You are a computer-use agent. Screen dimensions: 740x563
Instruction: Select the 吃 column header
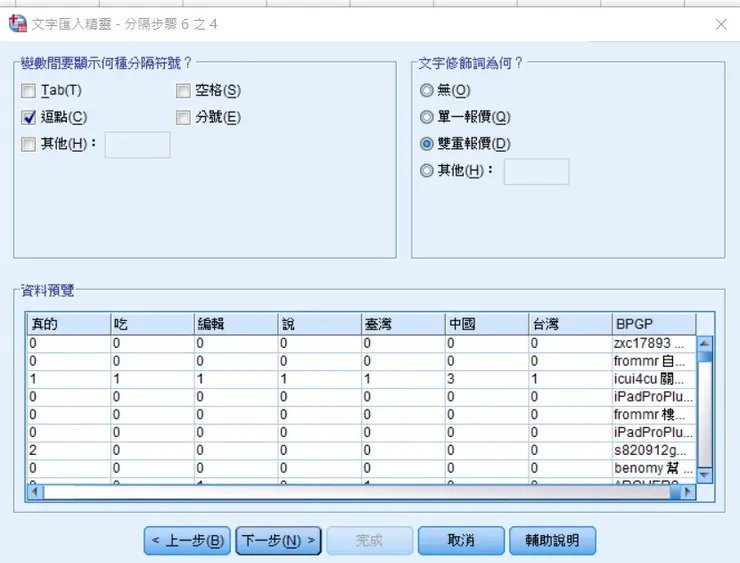(x=152, y=324)
